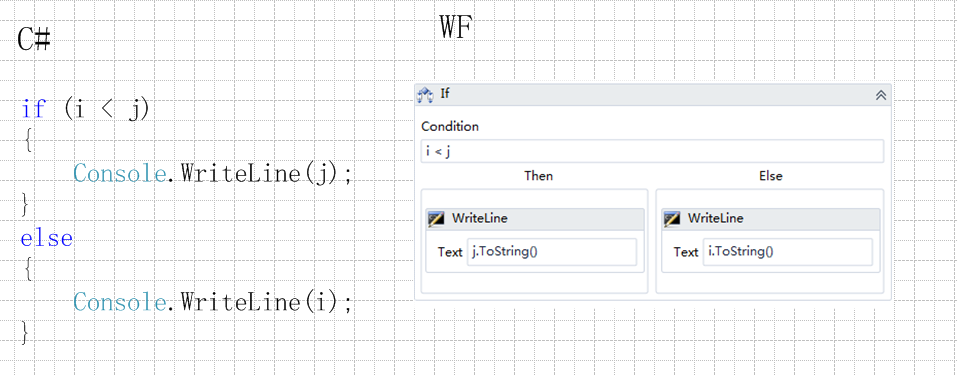Click the WriteLine icon in the Else branch

(671, 219)
